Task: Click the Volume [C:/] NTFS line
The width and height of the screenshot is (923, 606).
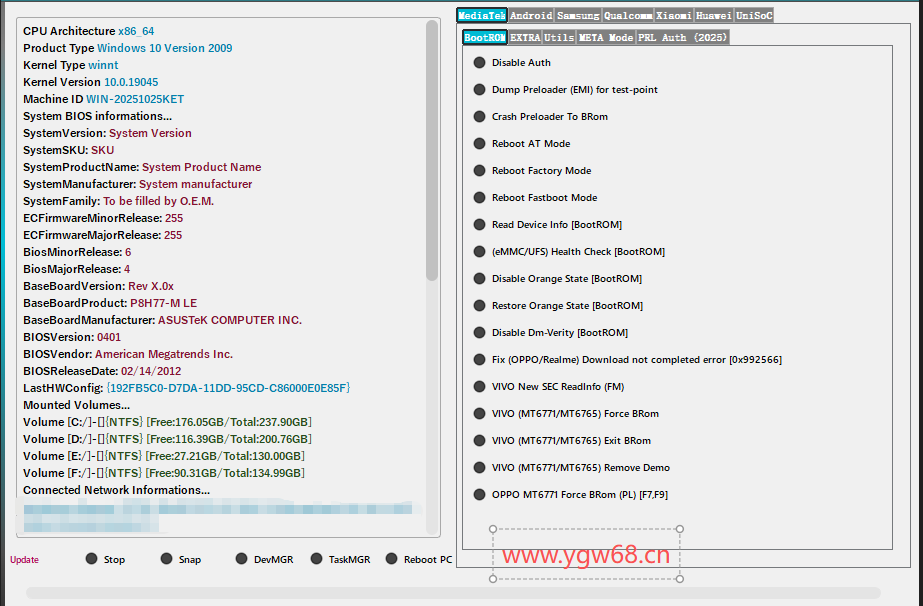Action: pos(167,422)
